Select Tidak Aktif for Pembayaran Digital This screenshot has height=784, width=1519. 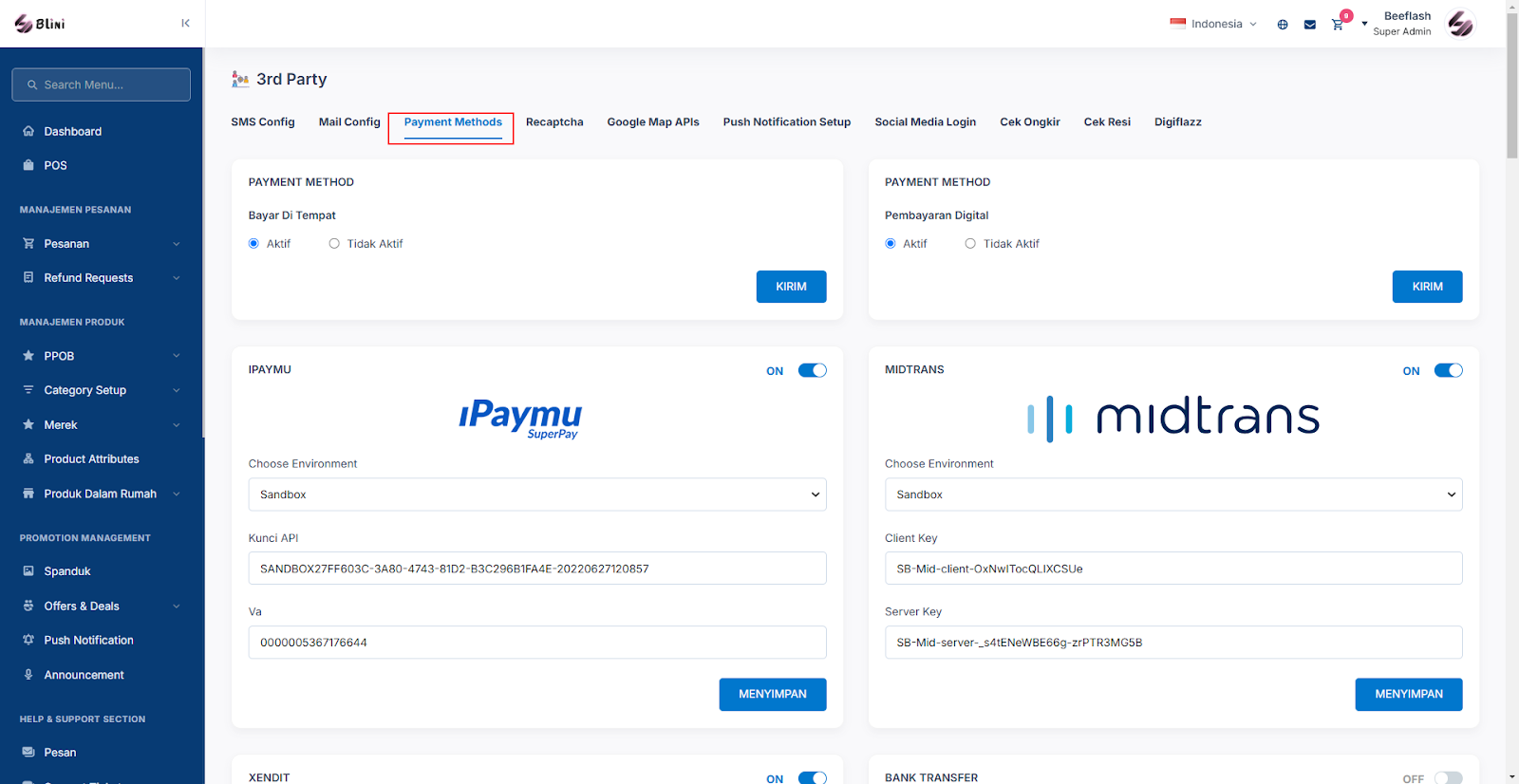[x=970, y=244]
